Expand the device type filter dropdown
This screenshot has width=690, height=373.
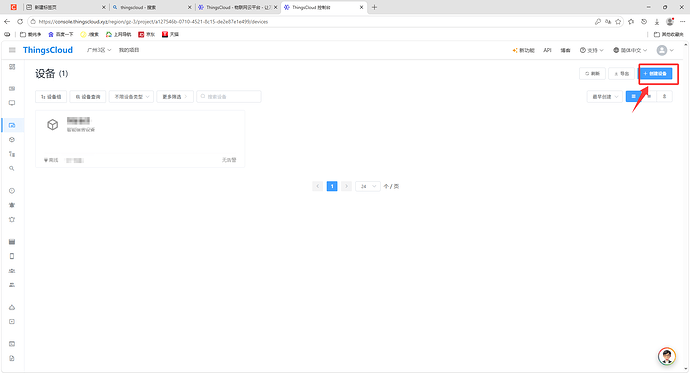point(132,96)
